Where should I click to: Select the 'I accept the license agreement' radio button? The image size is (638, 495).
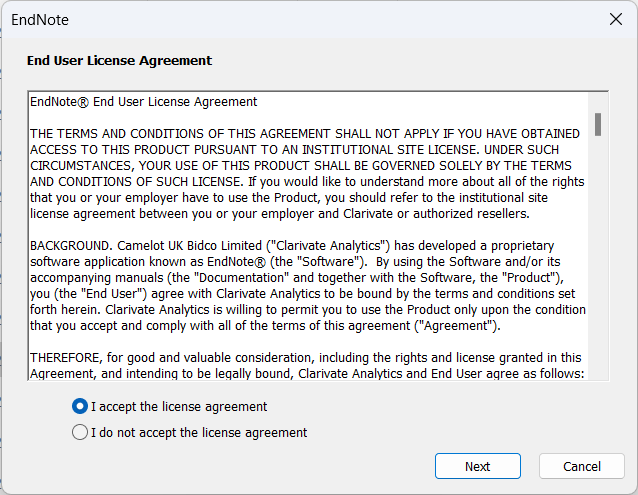(80, 406)
